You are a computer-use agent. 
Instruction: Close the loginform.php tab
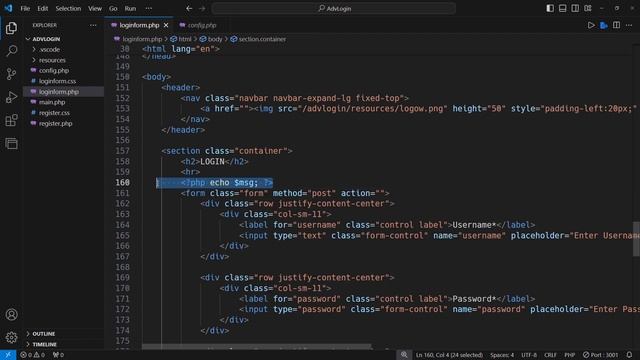click(166, 25)
